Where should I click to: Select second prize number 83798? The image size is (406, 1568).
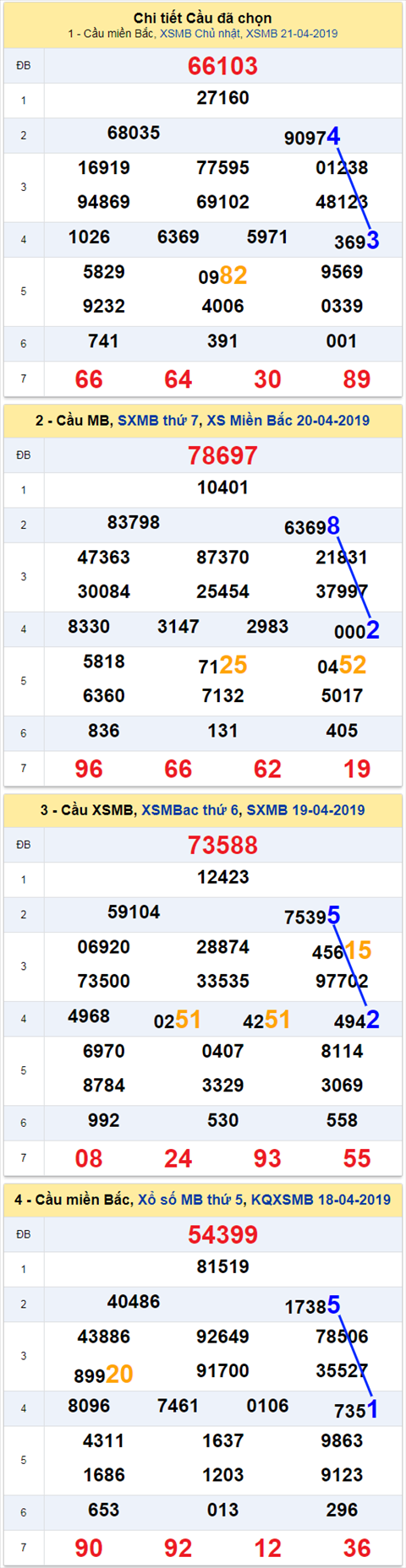(x=134, y=522)
